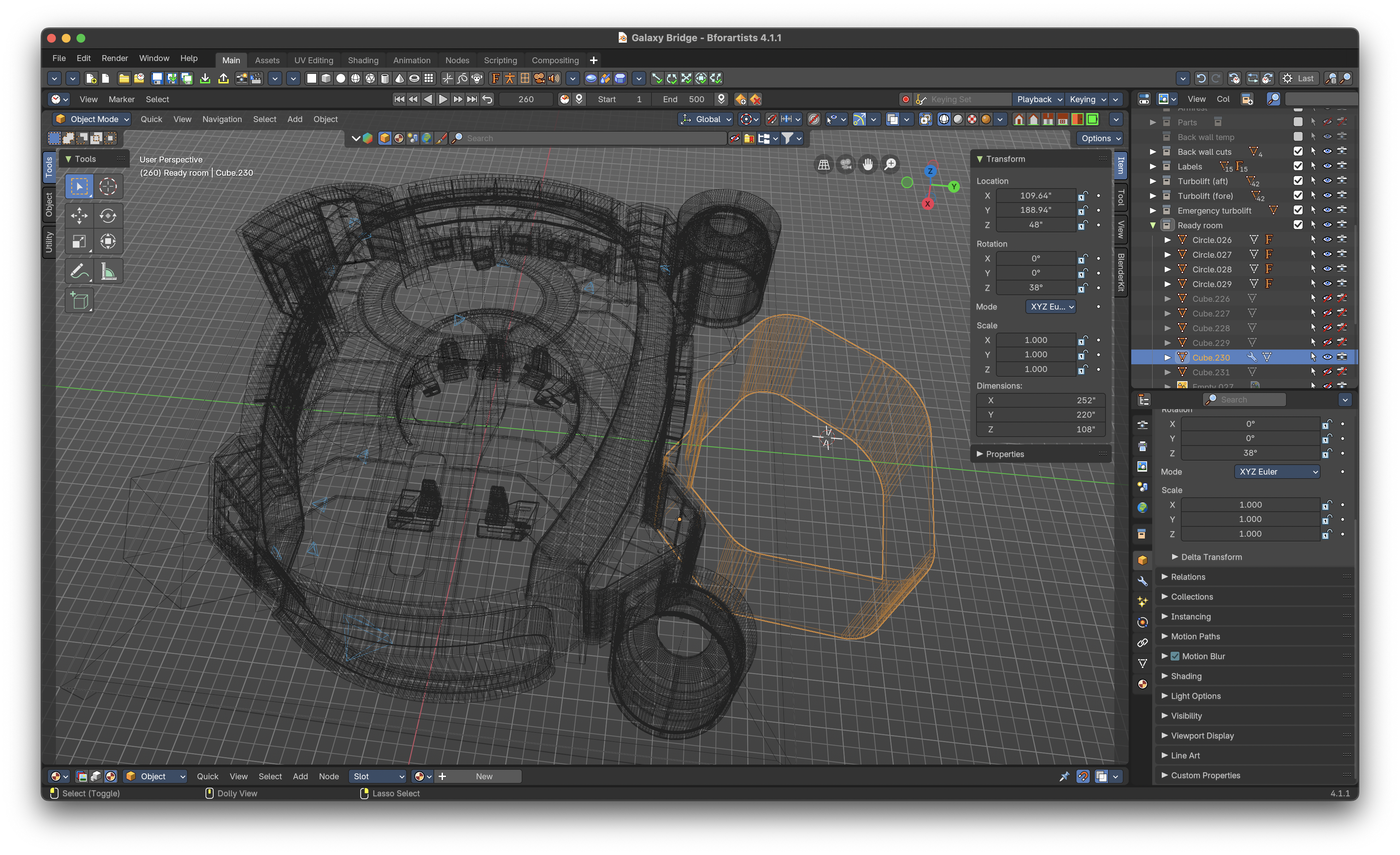Activate the Transform tool
Screen dimensions: 1400x855
coord(108,242)
